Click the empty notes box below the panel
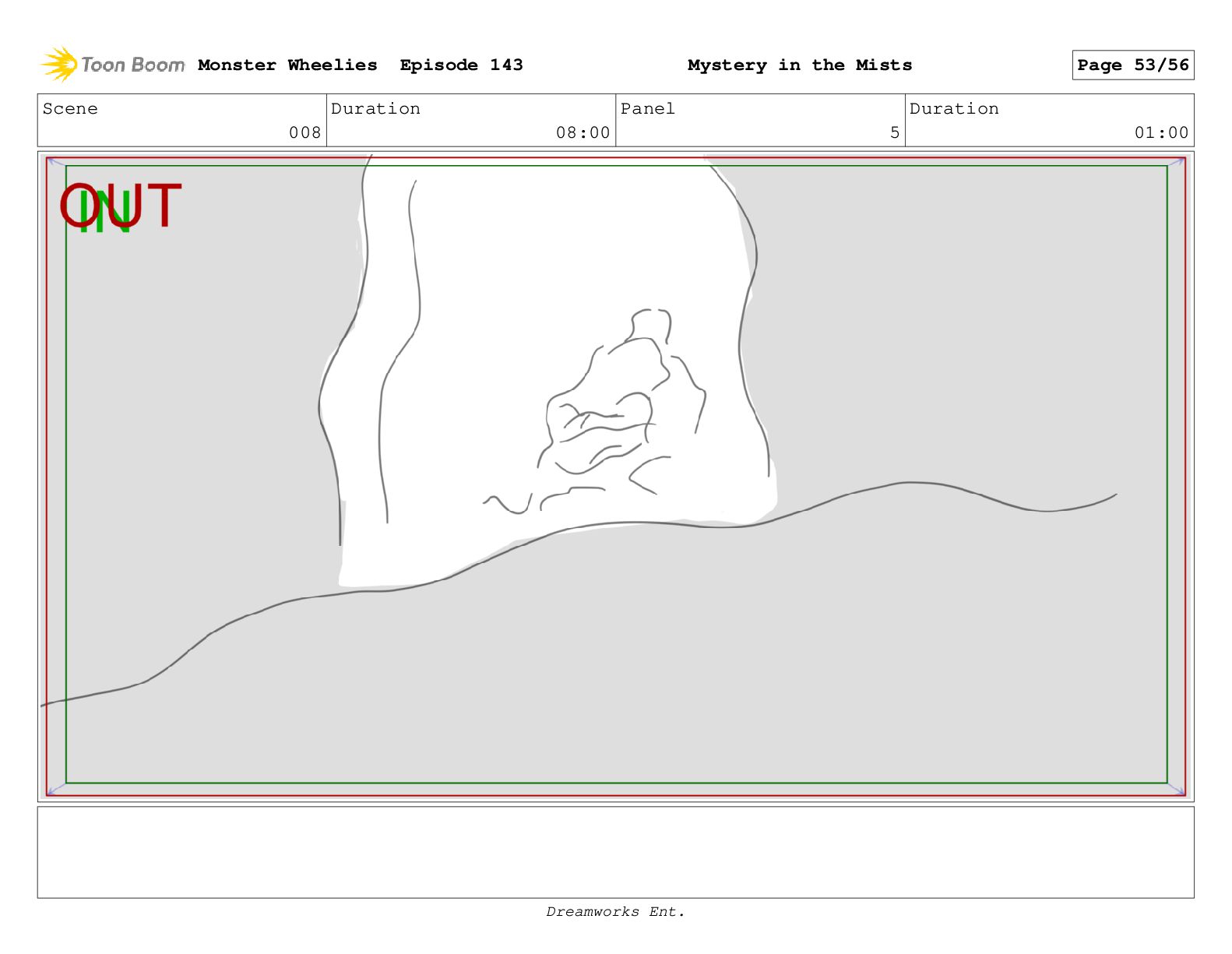This screenshot has height=954, width=1232. (x=615, y=852)
